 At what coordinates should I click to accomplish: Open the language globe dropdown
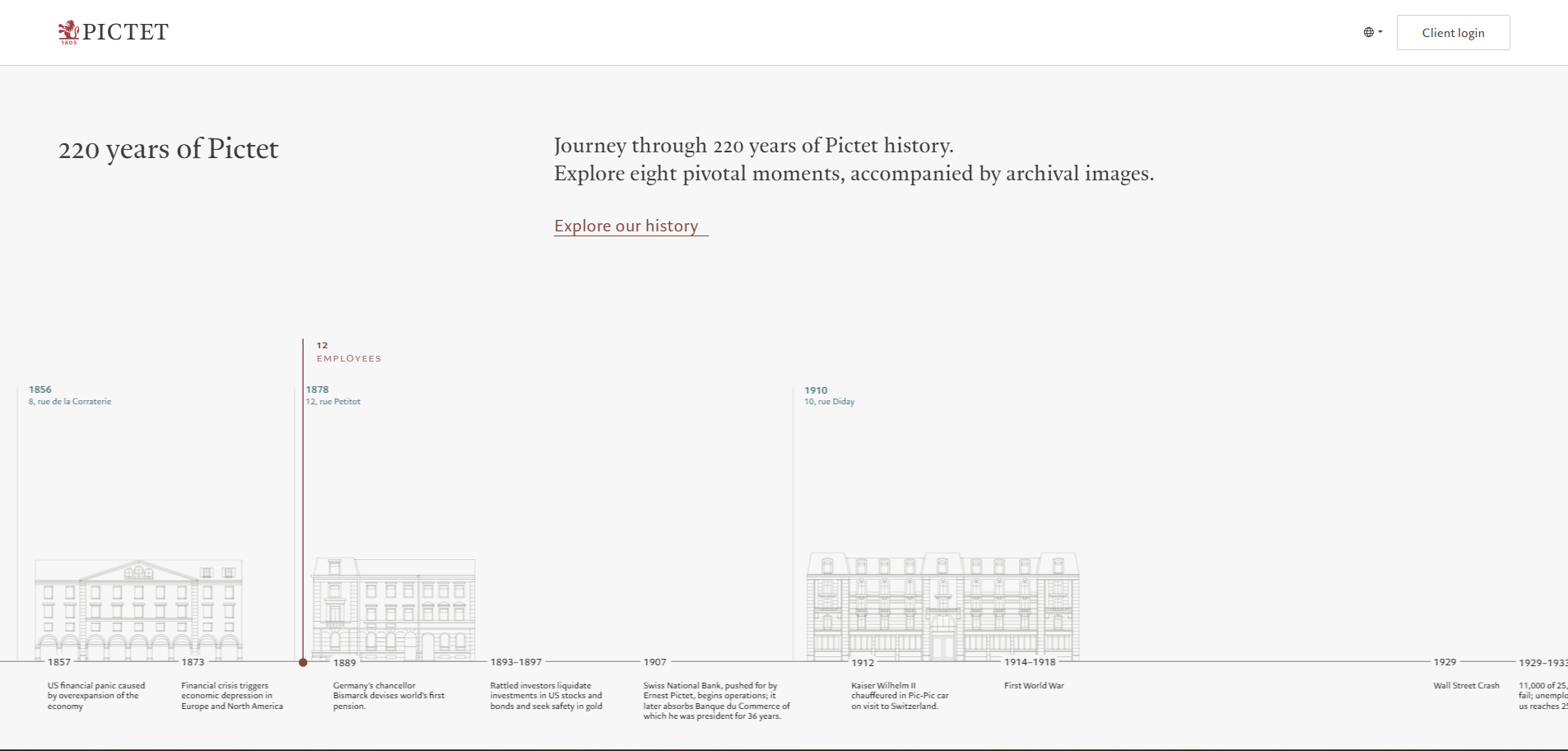pos(1373,32)
